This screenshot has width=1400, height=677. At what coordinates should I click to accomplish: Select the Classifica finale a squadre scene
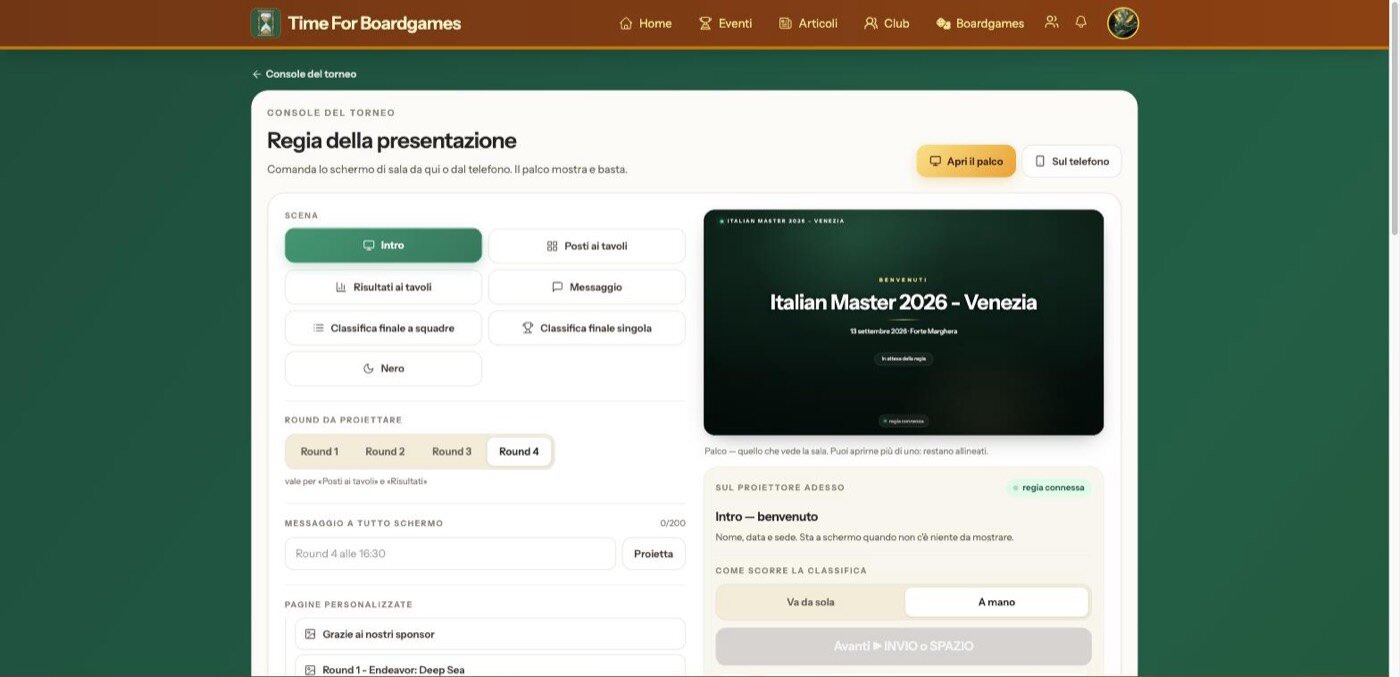tap(383, 328)
